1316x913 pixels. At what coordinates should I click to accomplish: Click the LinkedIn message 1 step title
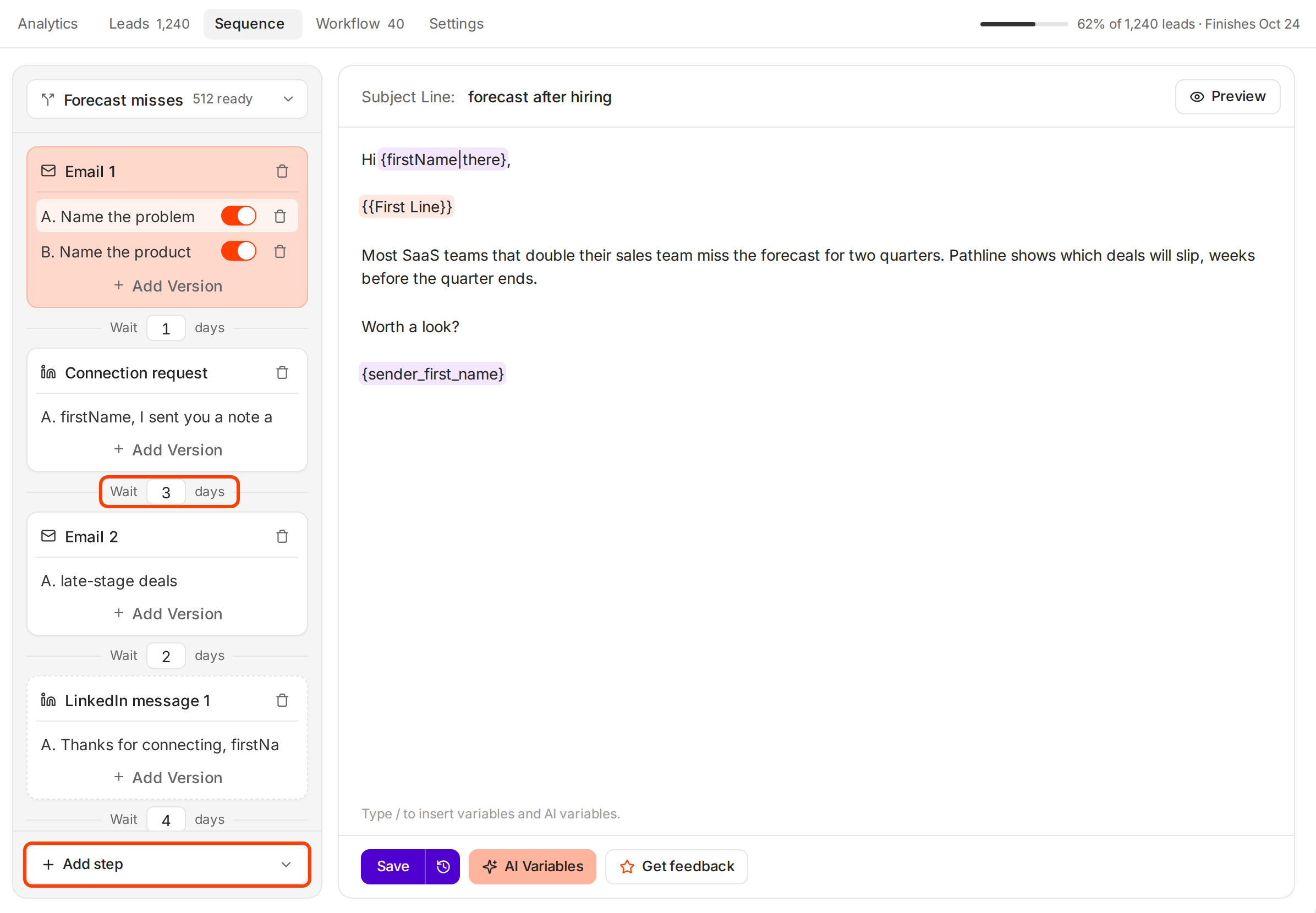(x=138, y=701)
